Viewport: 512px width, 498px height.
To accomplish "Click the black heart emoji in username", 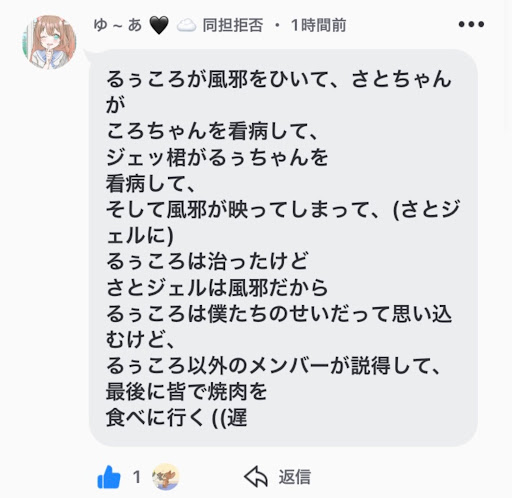I will tap(159, 25).
